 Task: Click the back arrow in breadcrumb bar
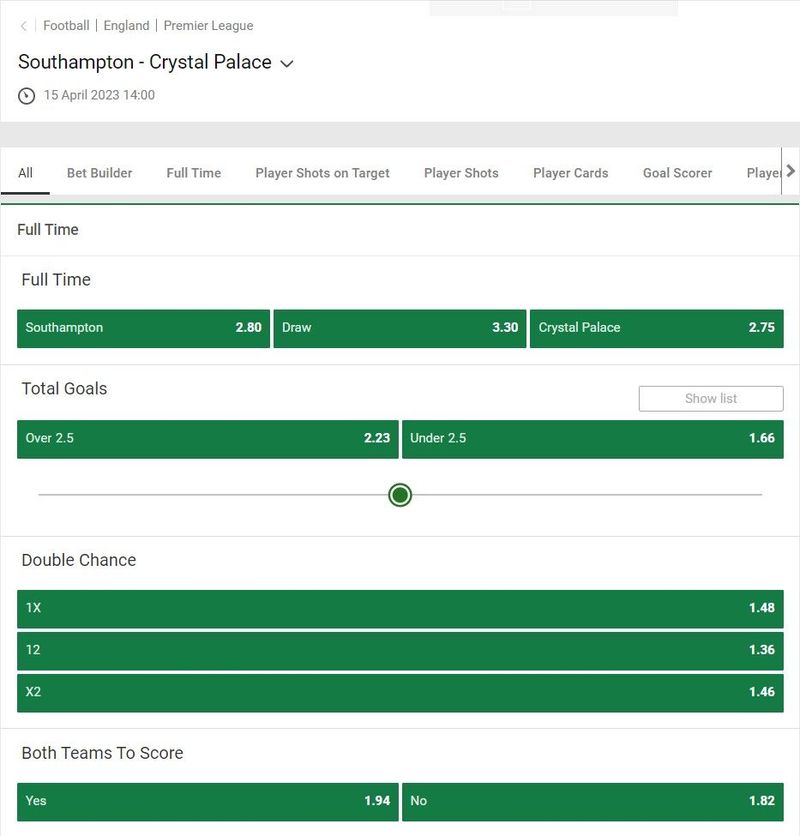22,26
